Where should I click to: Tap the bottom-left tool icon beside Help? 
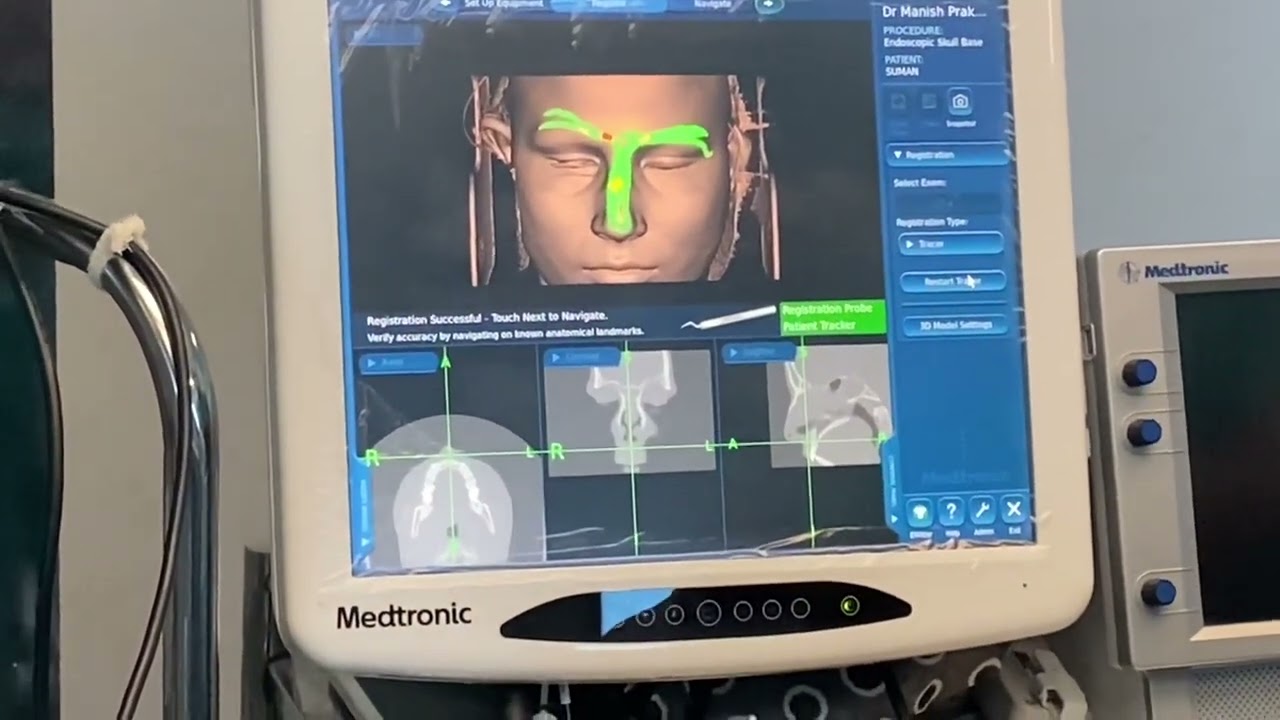click(918, 513)
